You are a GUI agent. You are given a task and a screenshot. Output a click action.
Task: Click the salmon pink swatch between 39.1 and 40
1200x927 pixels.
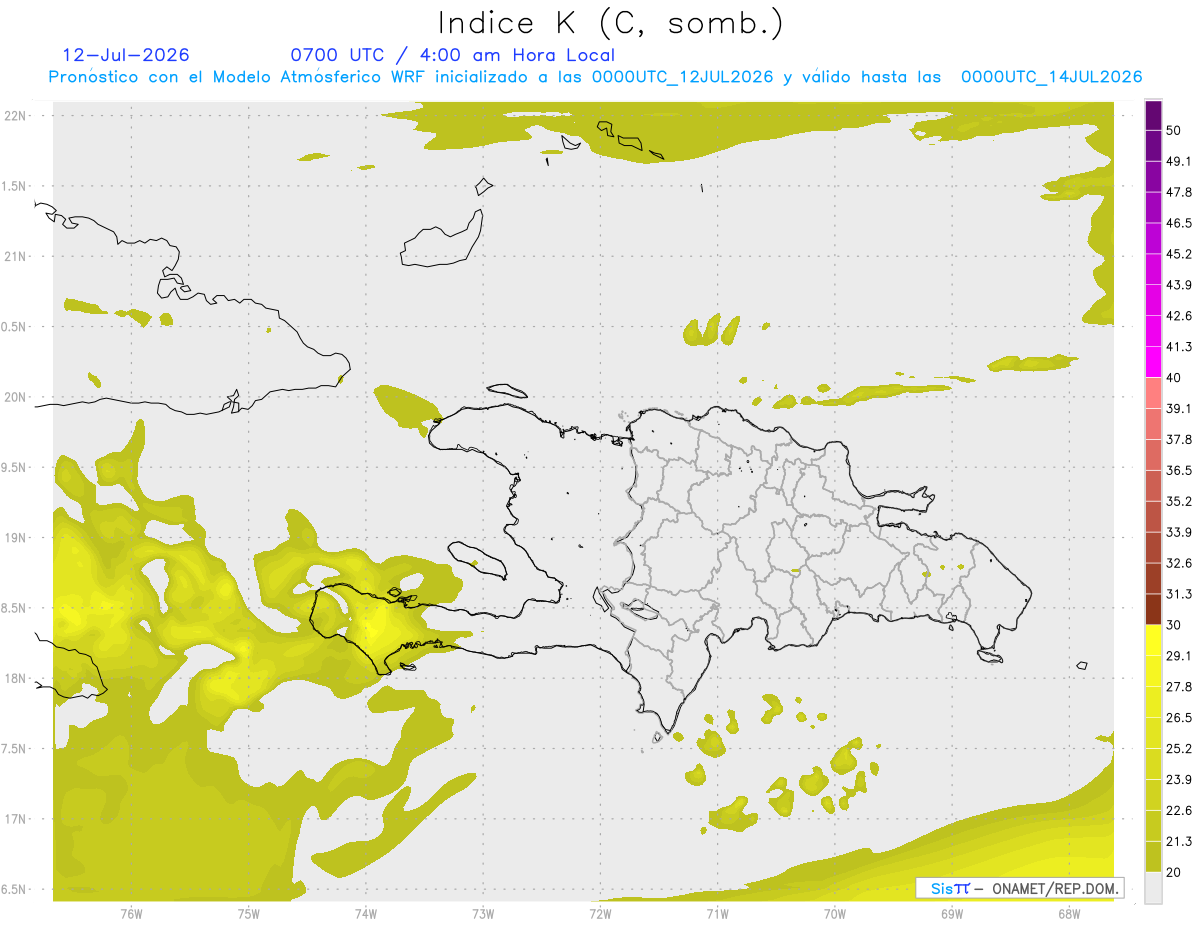click(1153, 393)
